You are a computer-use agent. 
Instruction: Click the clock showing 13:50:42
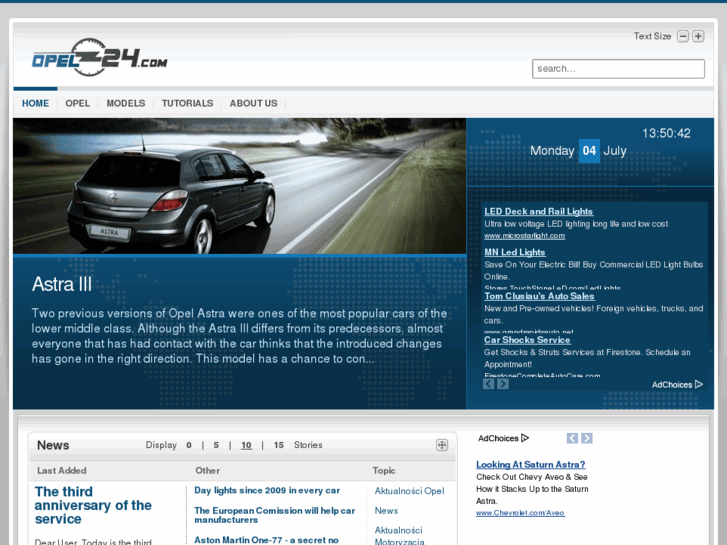pos(666,134)
